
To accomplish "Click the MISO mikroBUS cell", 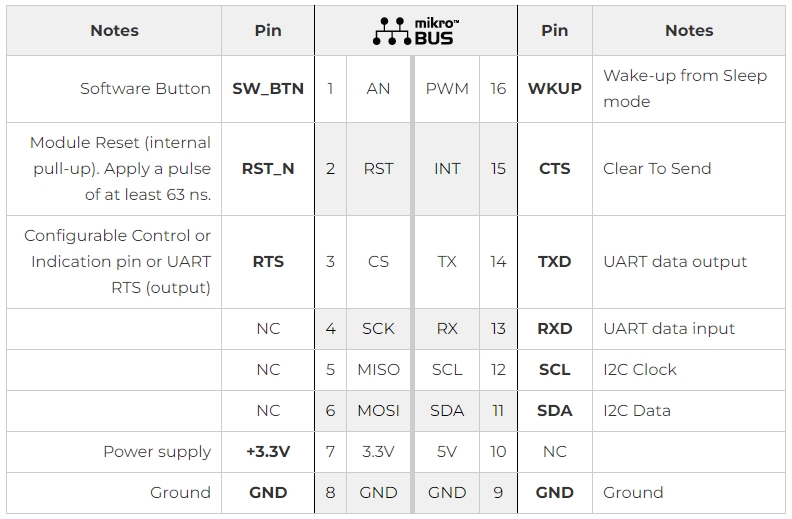I will 378,369.
